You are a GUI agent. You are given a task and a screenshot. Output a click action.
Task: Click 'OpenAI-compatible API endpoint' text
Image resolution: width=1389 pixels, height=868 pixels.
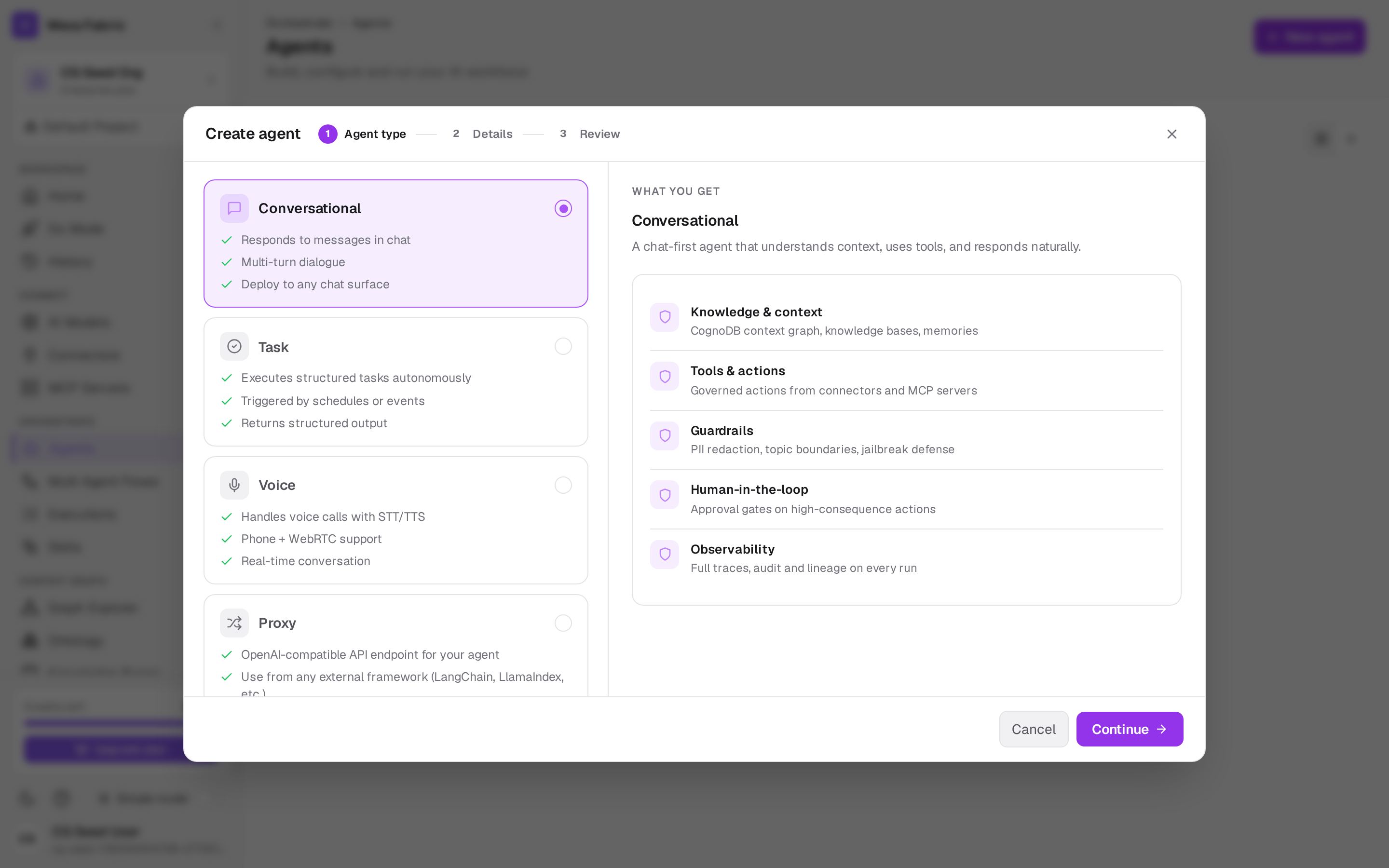tap(369, 654)
